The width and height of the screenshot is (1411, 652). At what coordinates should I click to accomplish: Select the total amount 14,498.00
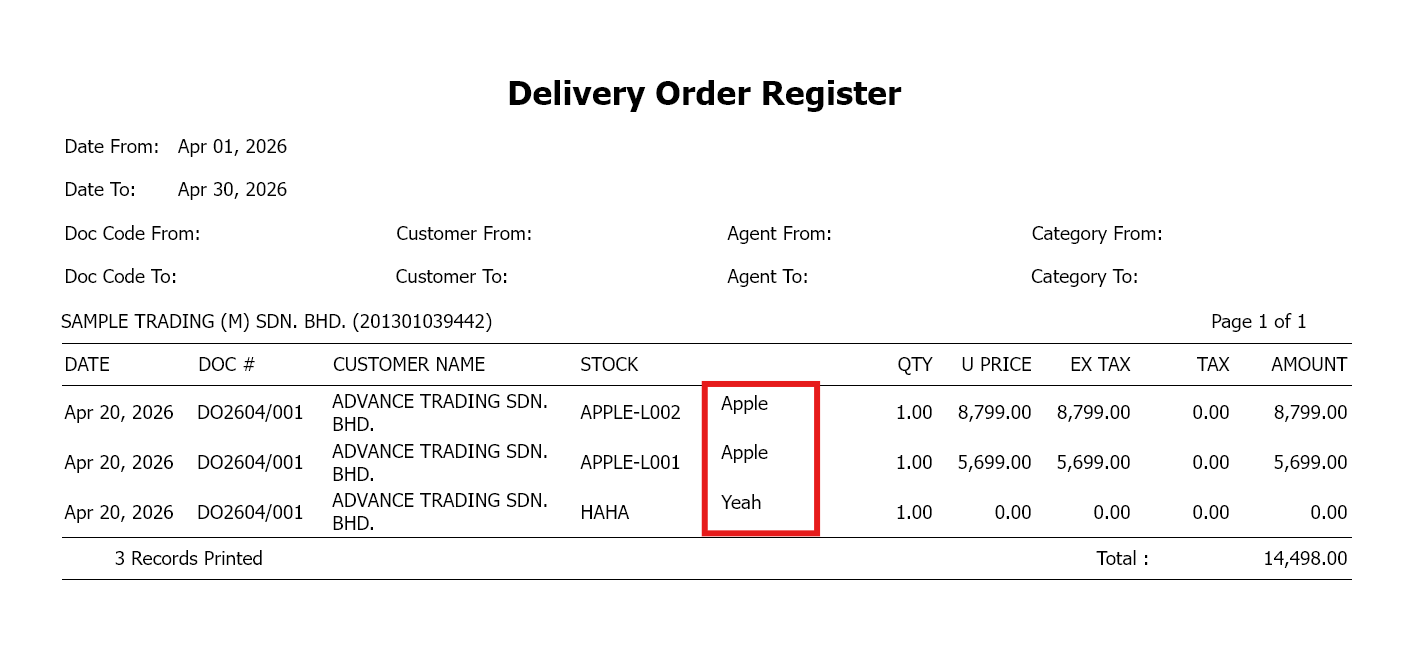(1305, 559)
